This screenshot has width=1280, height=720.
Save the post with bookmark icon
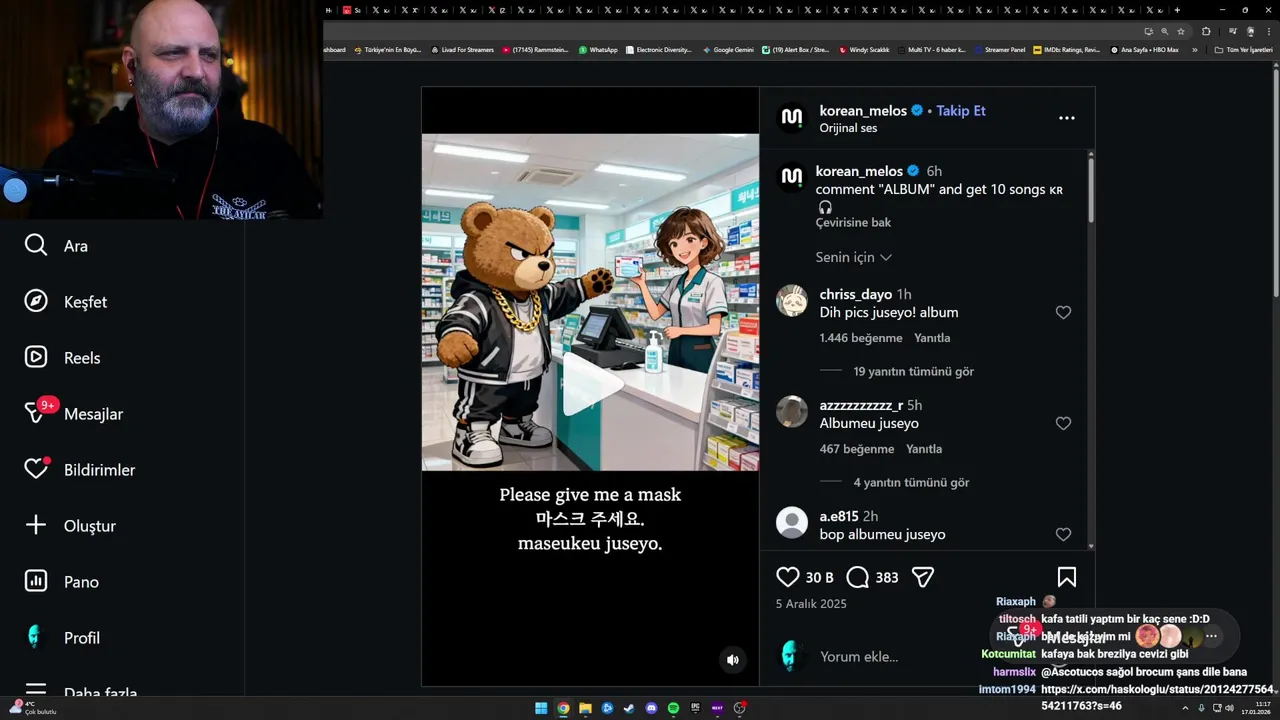pos(1067,577)
